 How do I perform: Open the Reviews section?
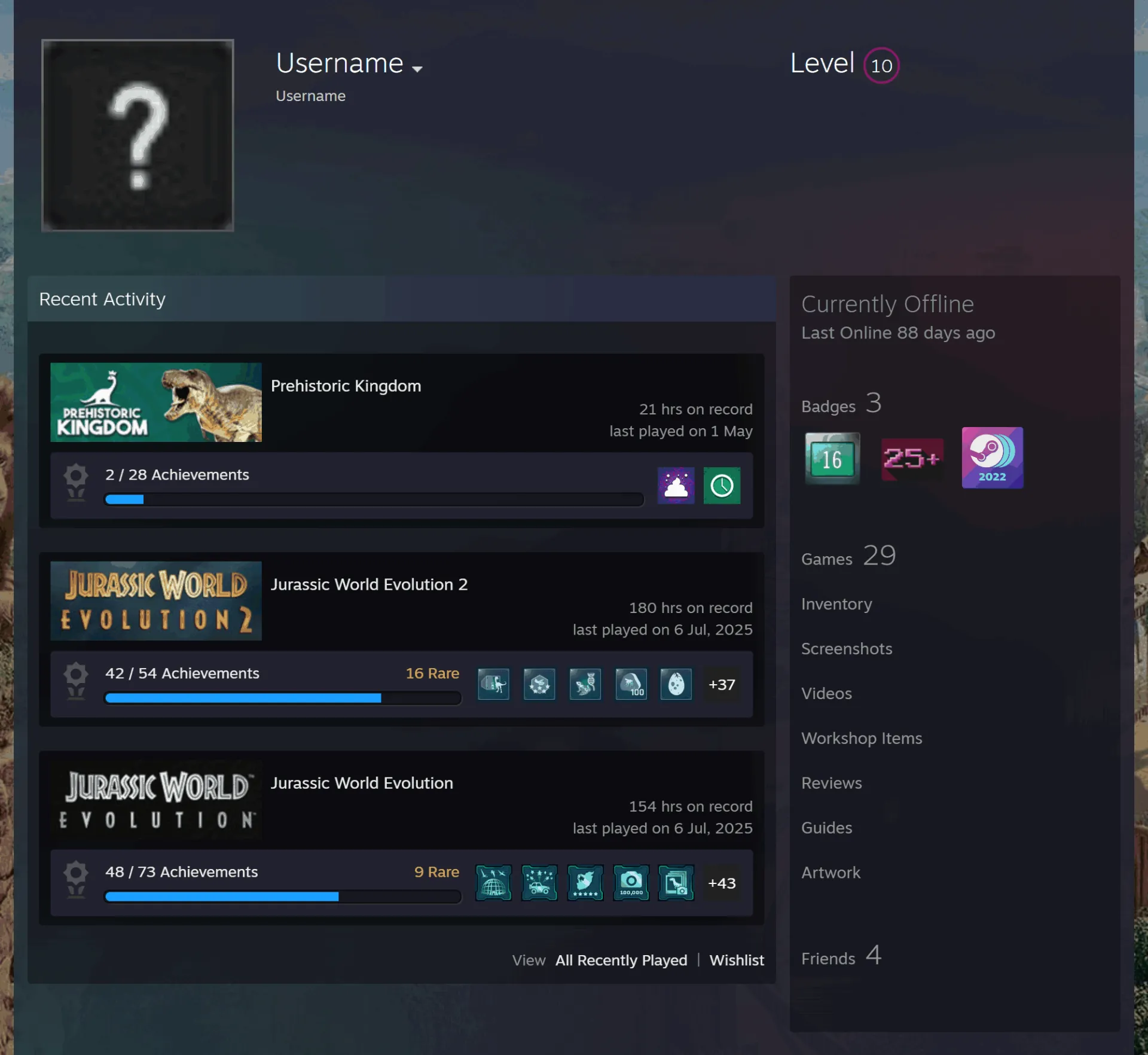click(x=832, y=783)
